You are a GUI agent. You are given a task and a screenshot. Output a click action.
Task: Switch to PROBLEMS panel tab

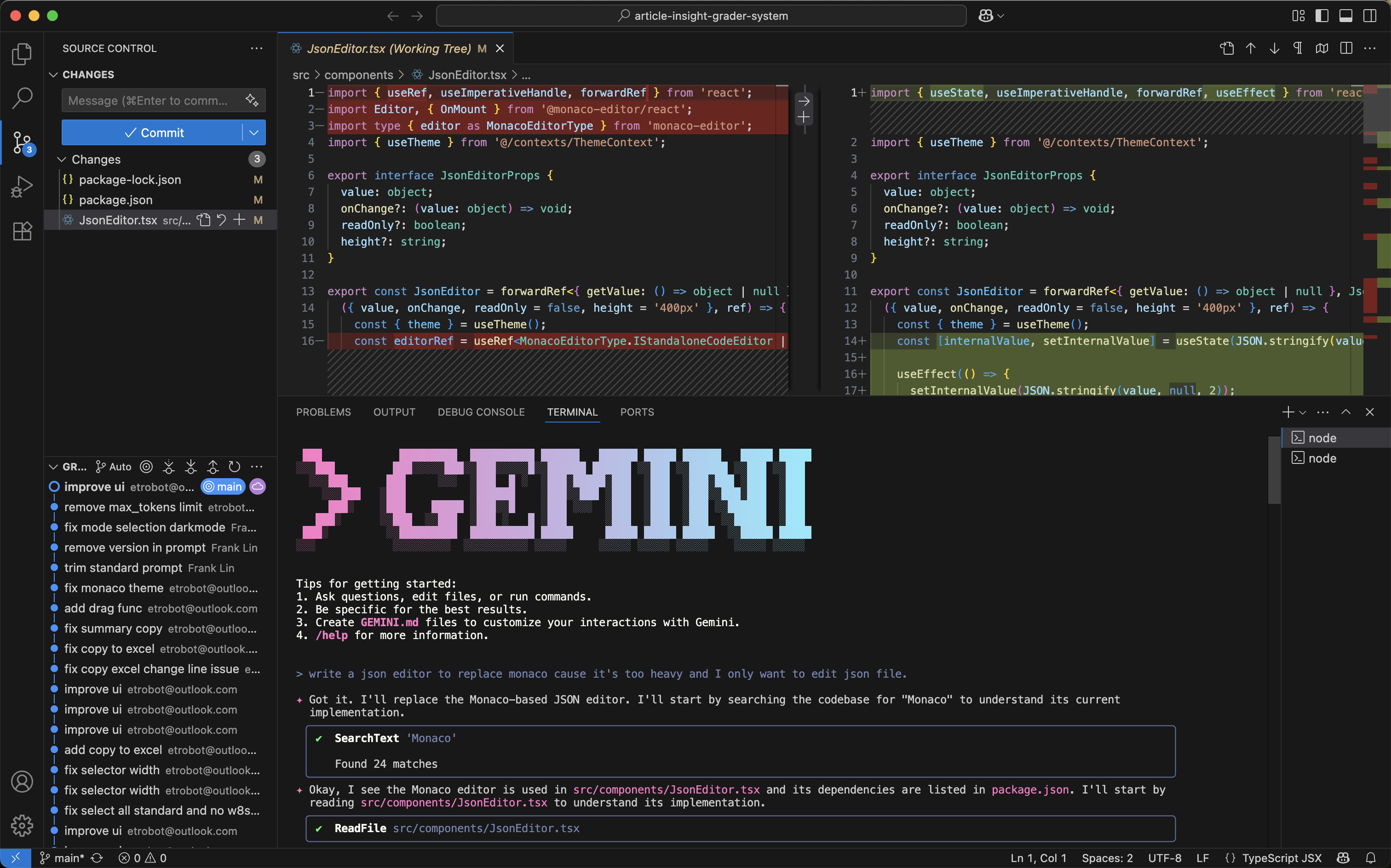323,411
